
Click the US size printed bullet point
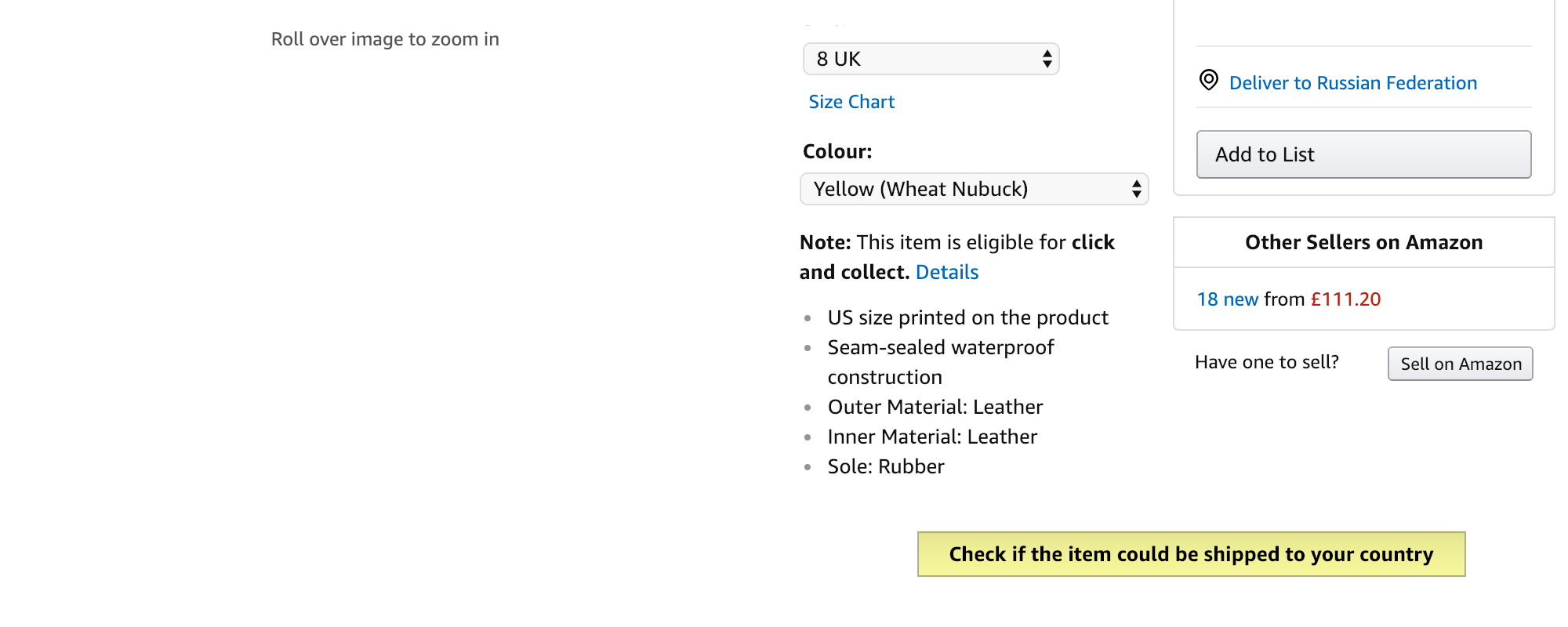point(967,317)
